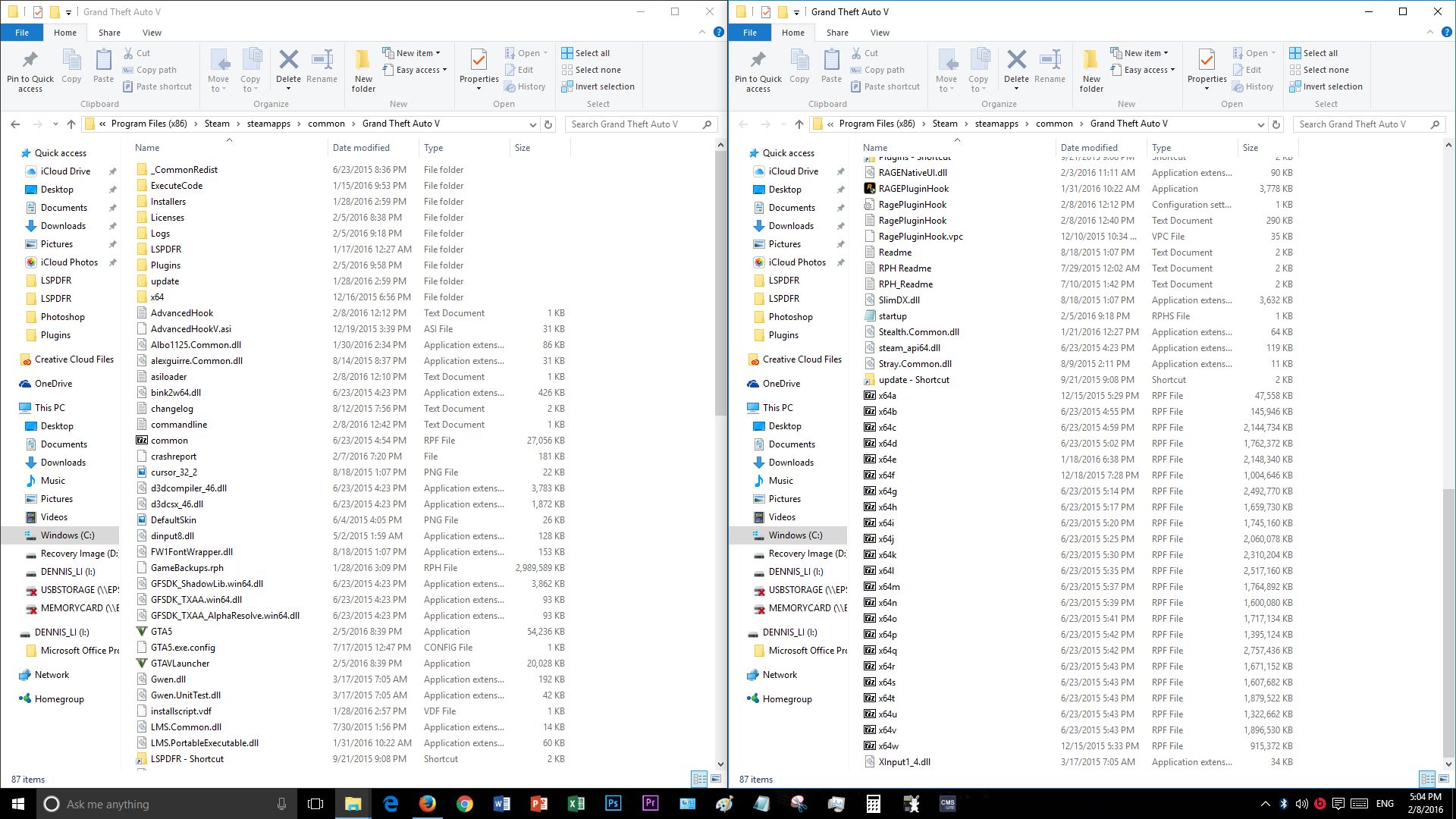The height and width of the screenshot is (819, 1456).
Task: Click Delete icon in left window ribbon
Action: pos(288,61)
